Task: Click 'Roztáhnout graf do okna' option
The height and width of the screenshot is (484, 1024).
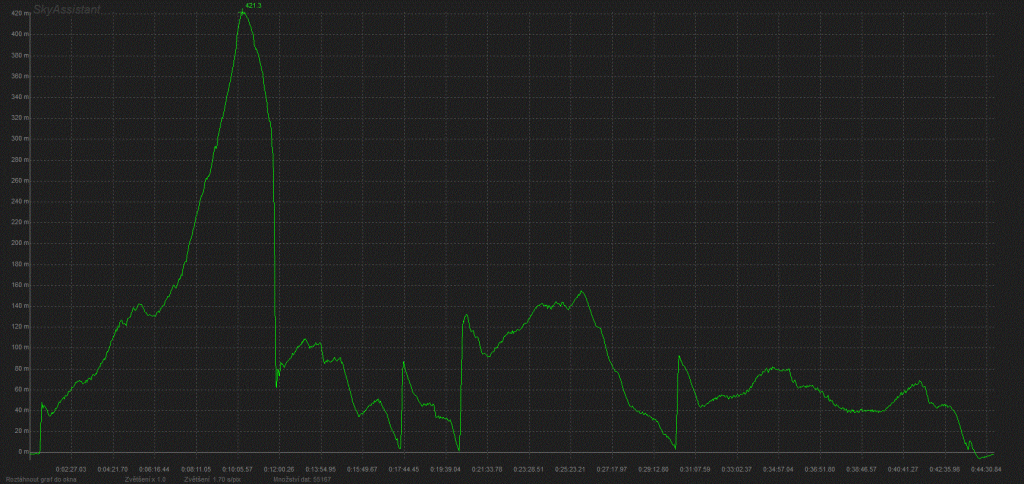Action: click(38, 479)
